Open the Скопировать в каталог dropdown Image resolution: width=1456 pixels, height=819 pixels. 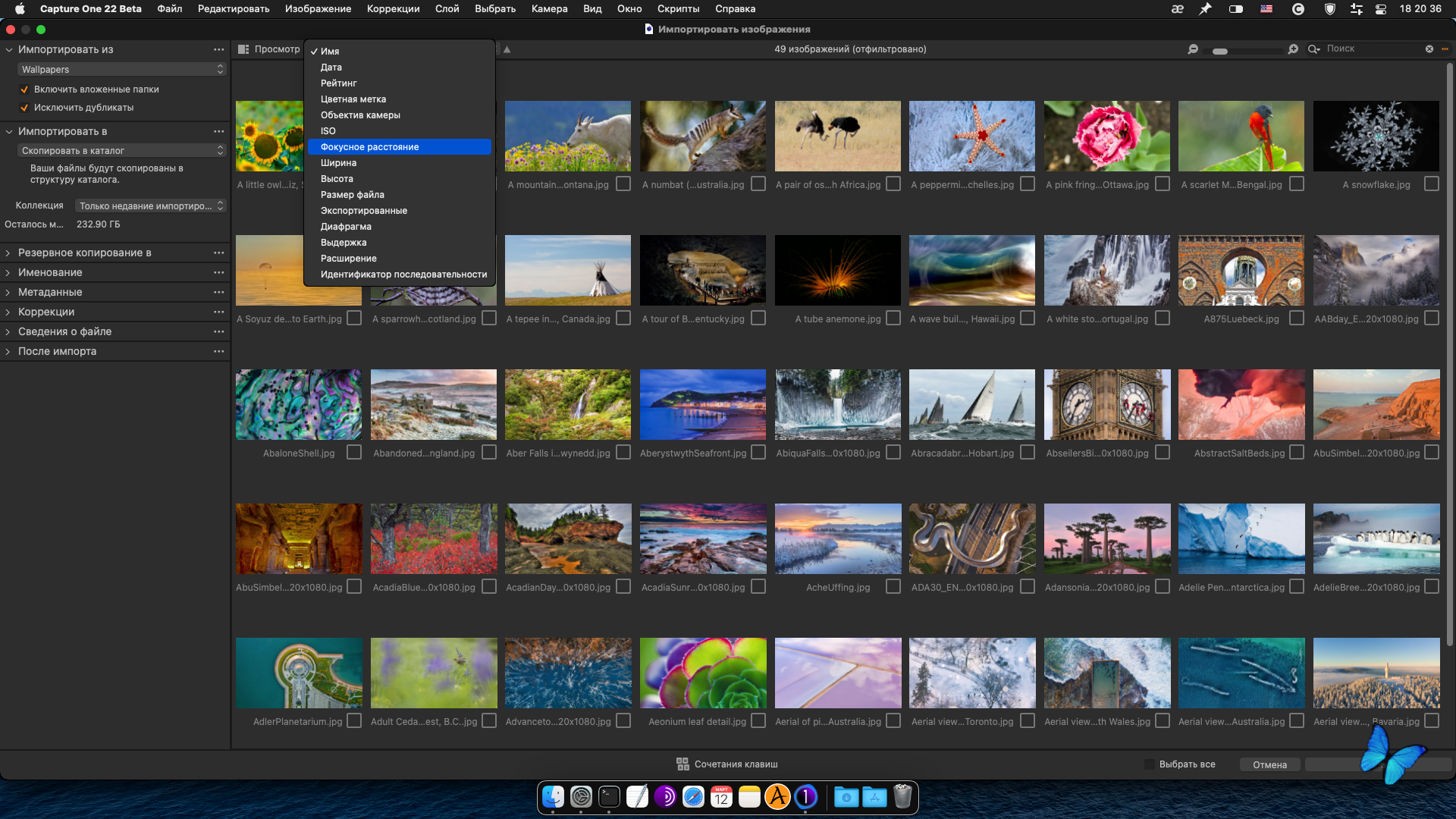121,150
